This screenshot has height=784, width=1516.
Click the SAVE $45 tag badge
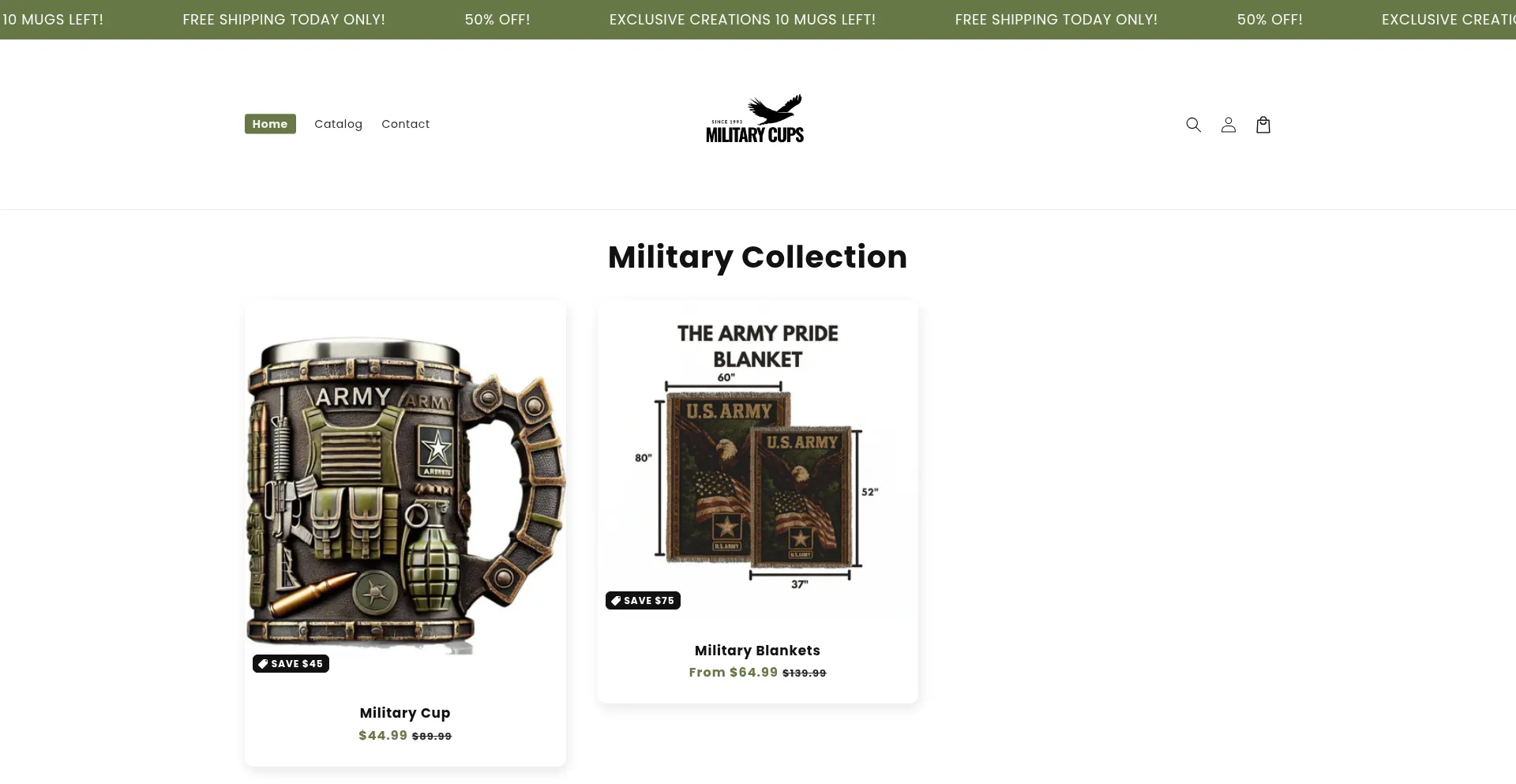coord(291,664)
